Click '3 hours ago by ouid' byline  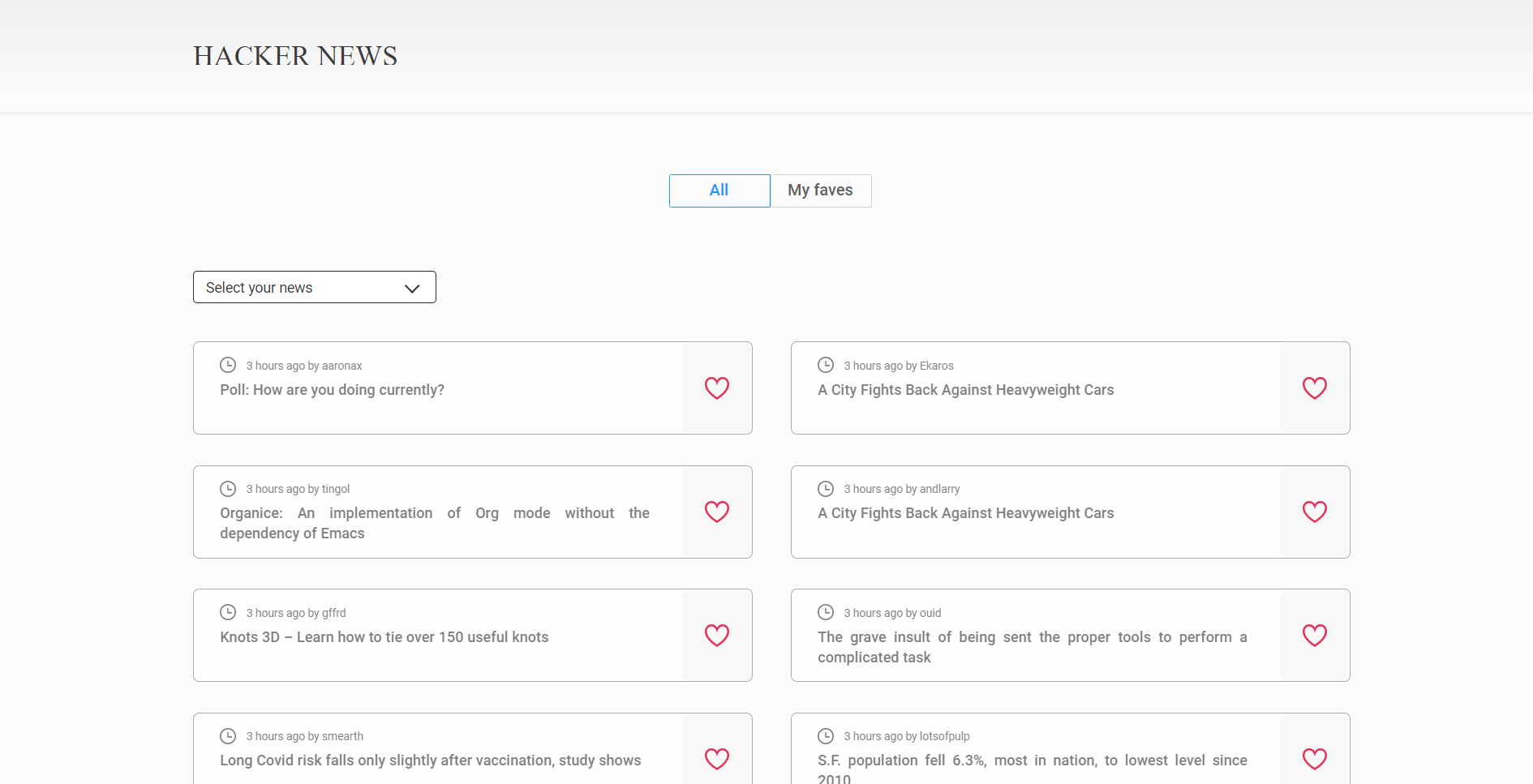coord(892,613)
